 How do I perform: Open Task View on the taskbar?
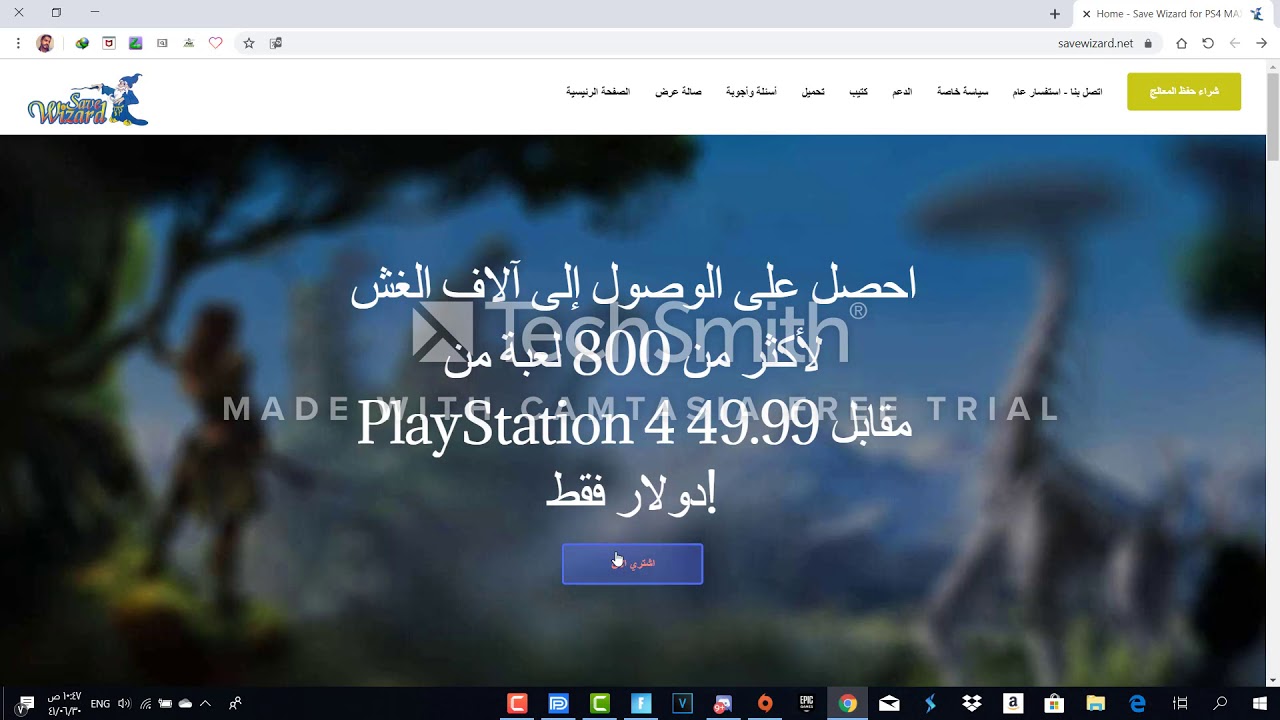1180,704
